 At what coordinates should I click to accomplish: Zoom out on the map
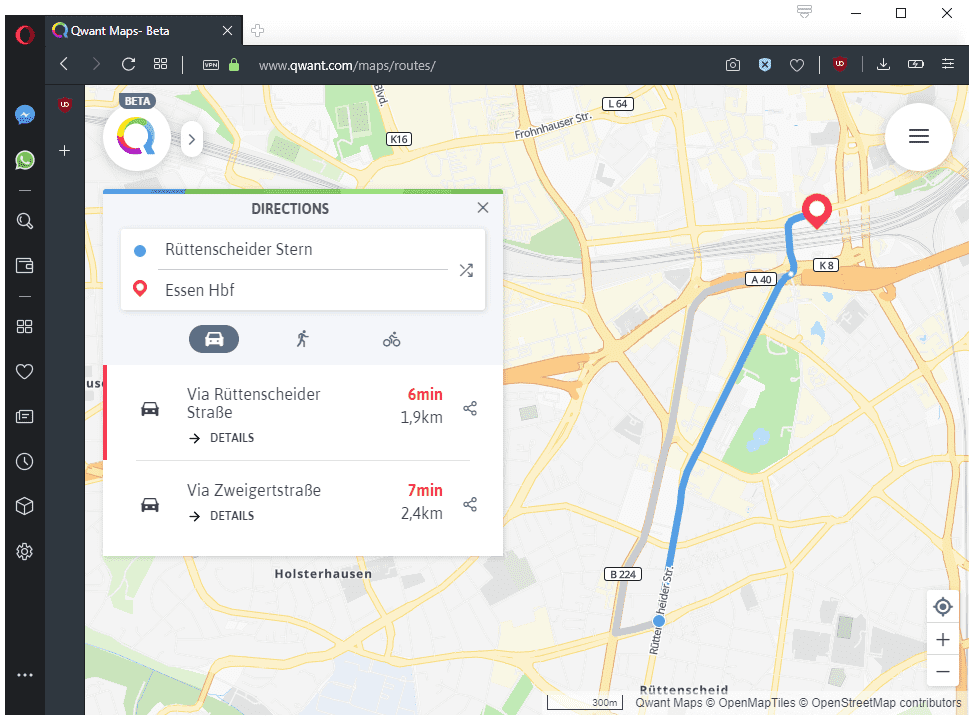click(943, 671)
